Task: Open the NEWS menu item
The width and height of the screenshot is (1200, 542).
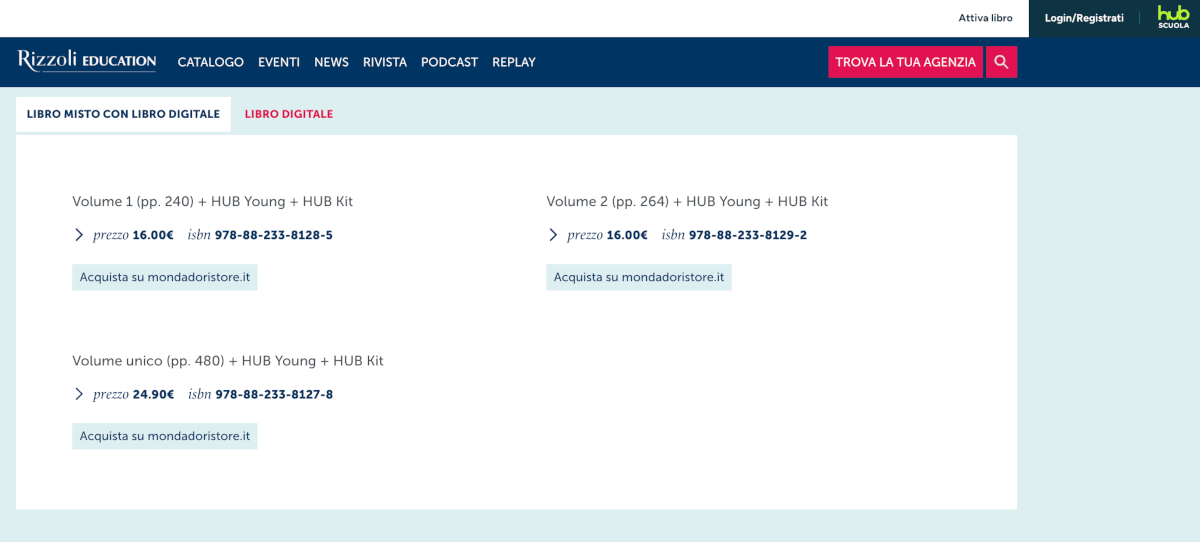Action: (331, 62)
